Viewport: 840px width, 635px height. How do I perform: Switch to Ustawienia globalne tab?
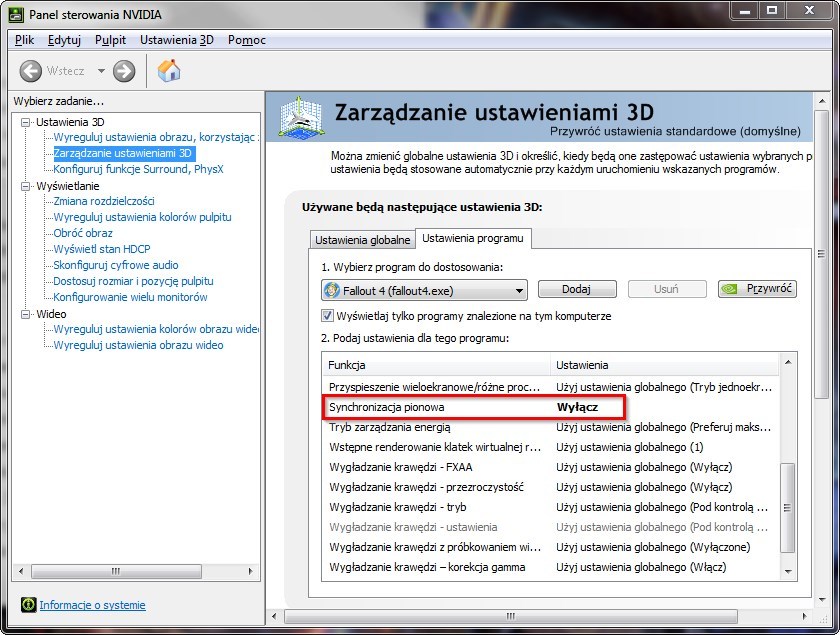[362, 240]
